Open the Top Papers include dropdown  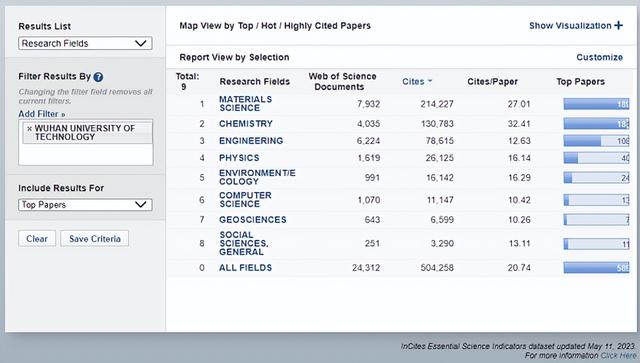click(85, 205)
